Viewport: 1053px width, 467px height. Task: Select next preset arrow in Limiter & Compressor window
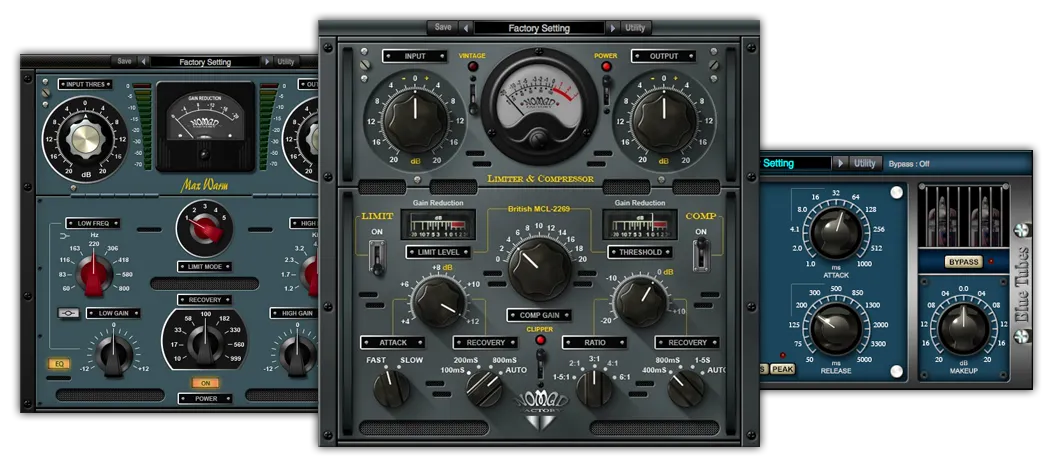(x=612, y=28)
